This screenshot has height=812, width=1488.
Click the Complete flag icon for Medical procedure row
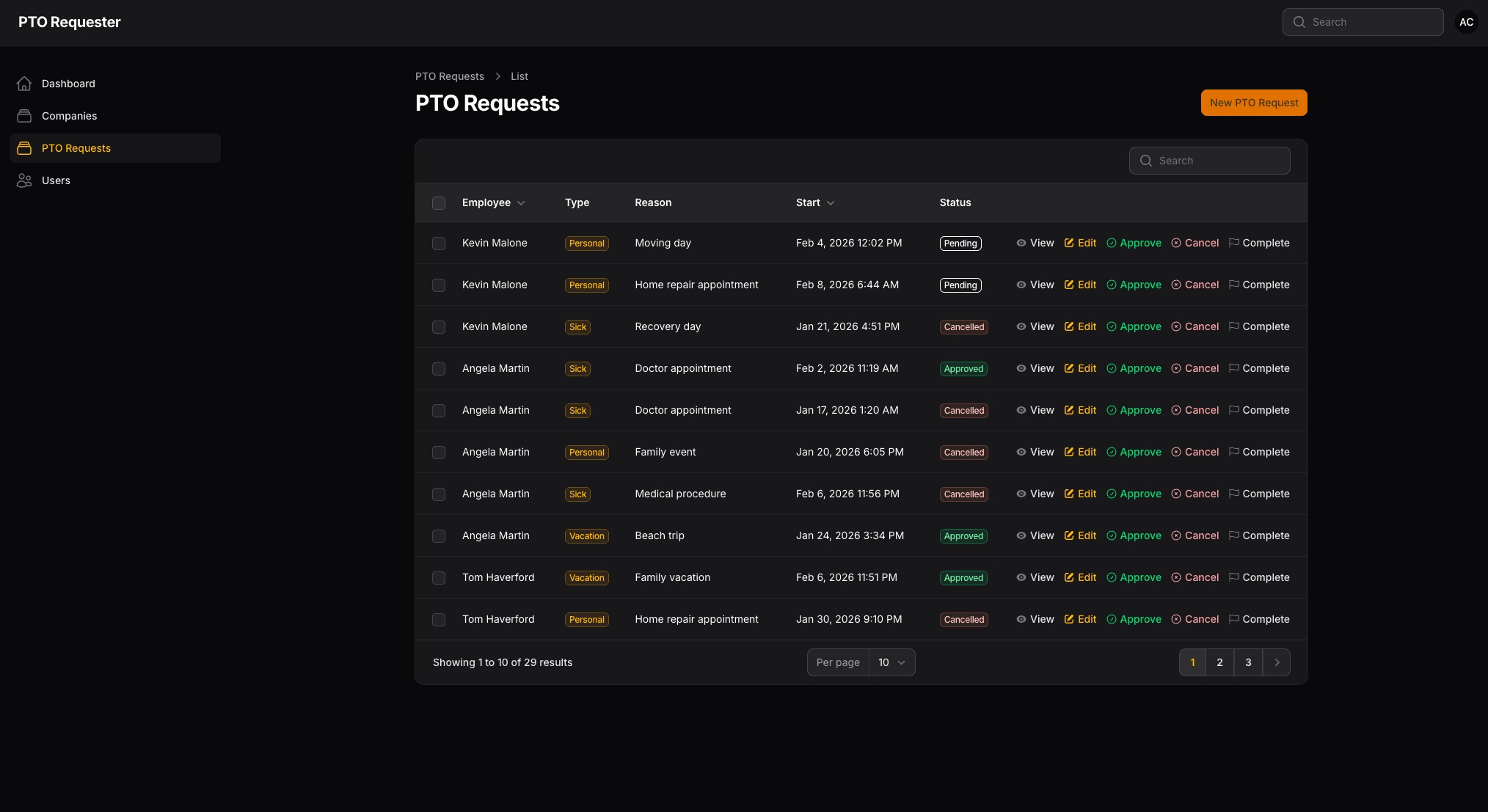coord(1234,494)
